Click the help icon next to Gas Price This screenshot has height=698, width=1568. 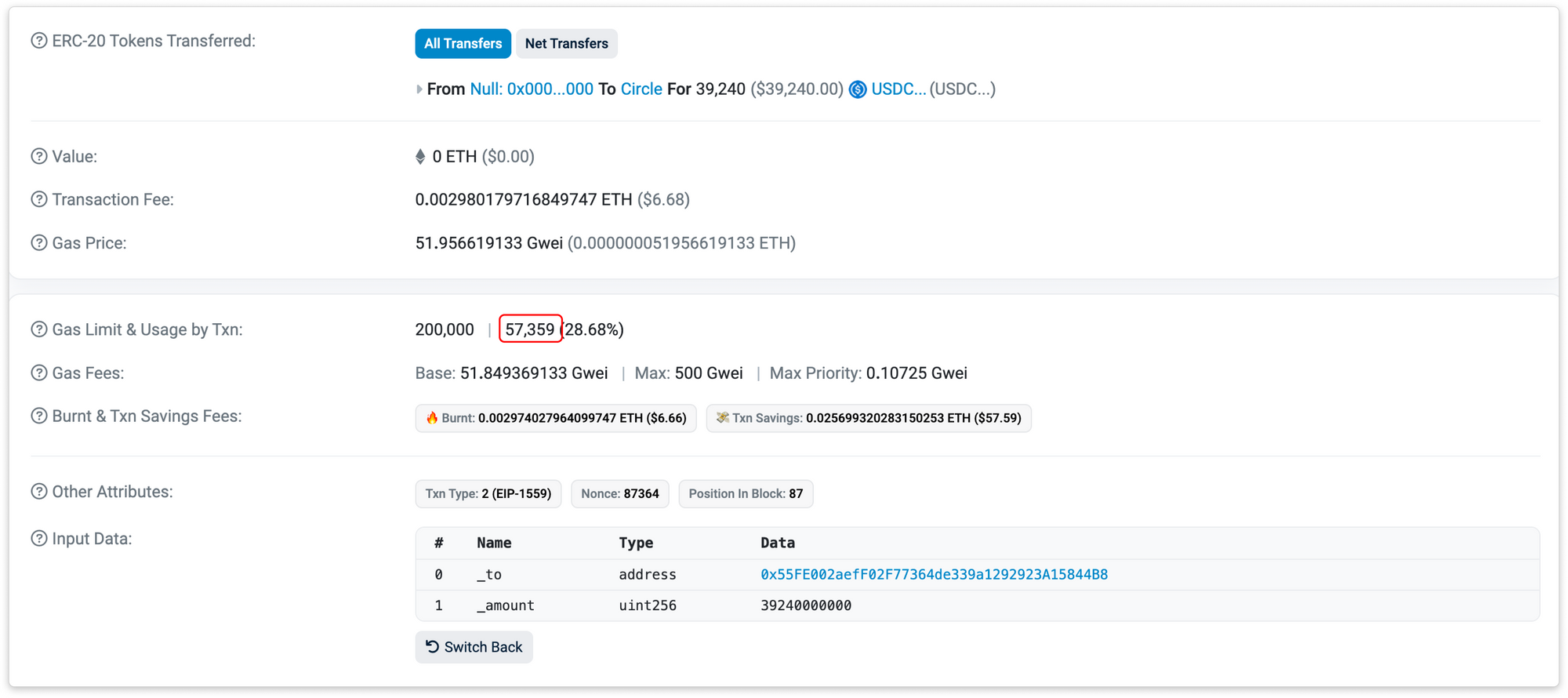tap(38, 243)
